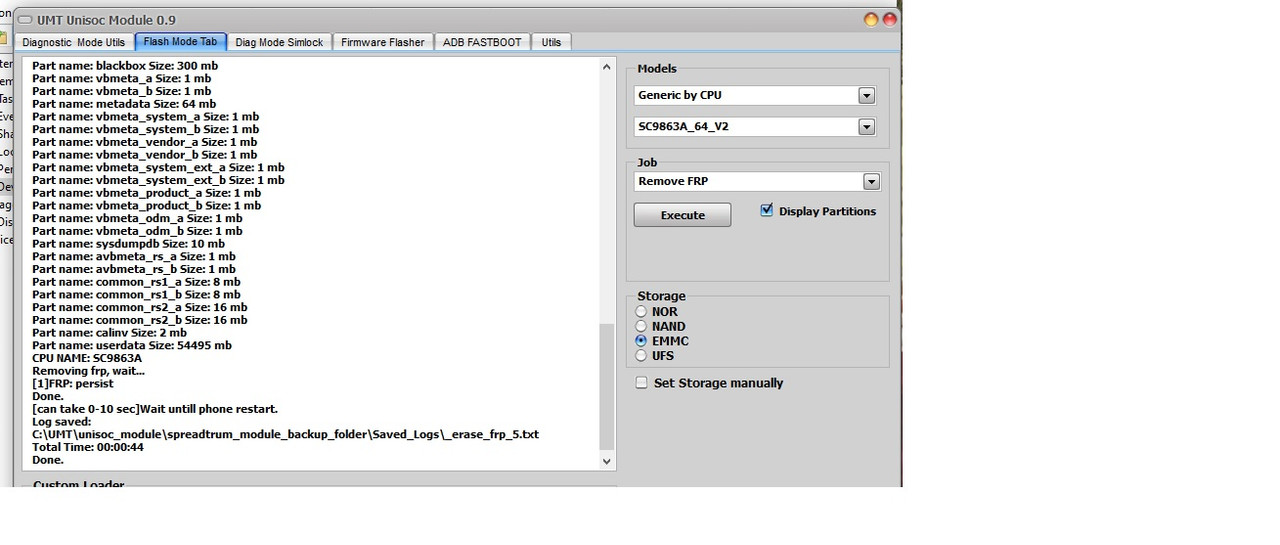Click log line 'Part name: common_rs1_a Size: 8 mb'
Image resolution: width=1280 pixels, height=545 pixels.
tap(136, 282)
